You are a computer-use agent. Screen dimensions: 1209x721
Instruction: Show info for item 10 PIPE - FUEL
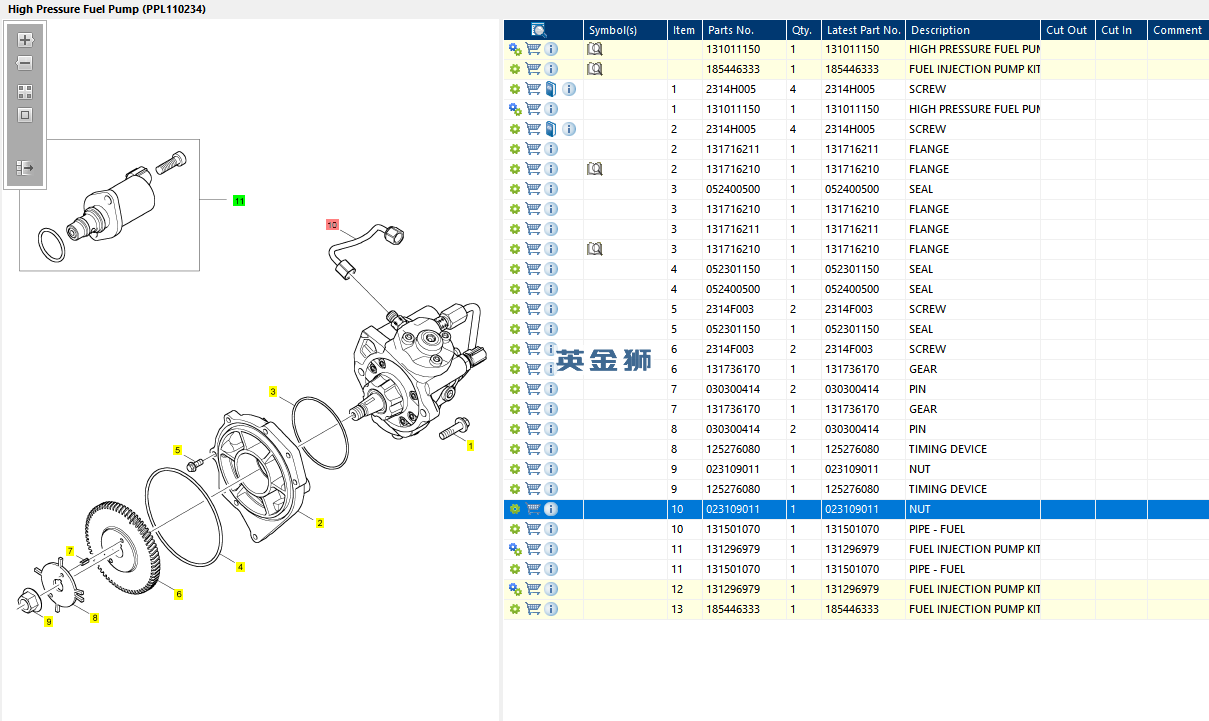[551, 529]
